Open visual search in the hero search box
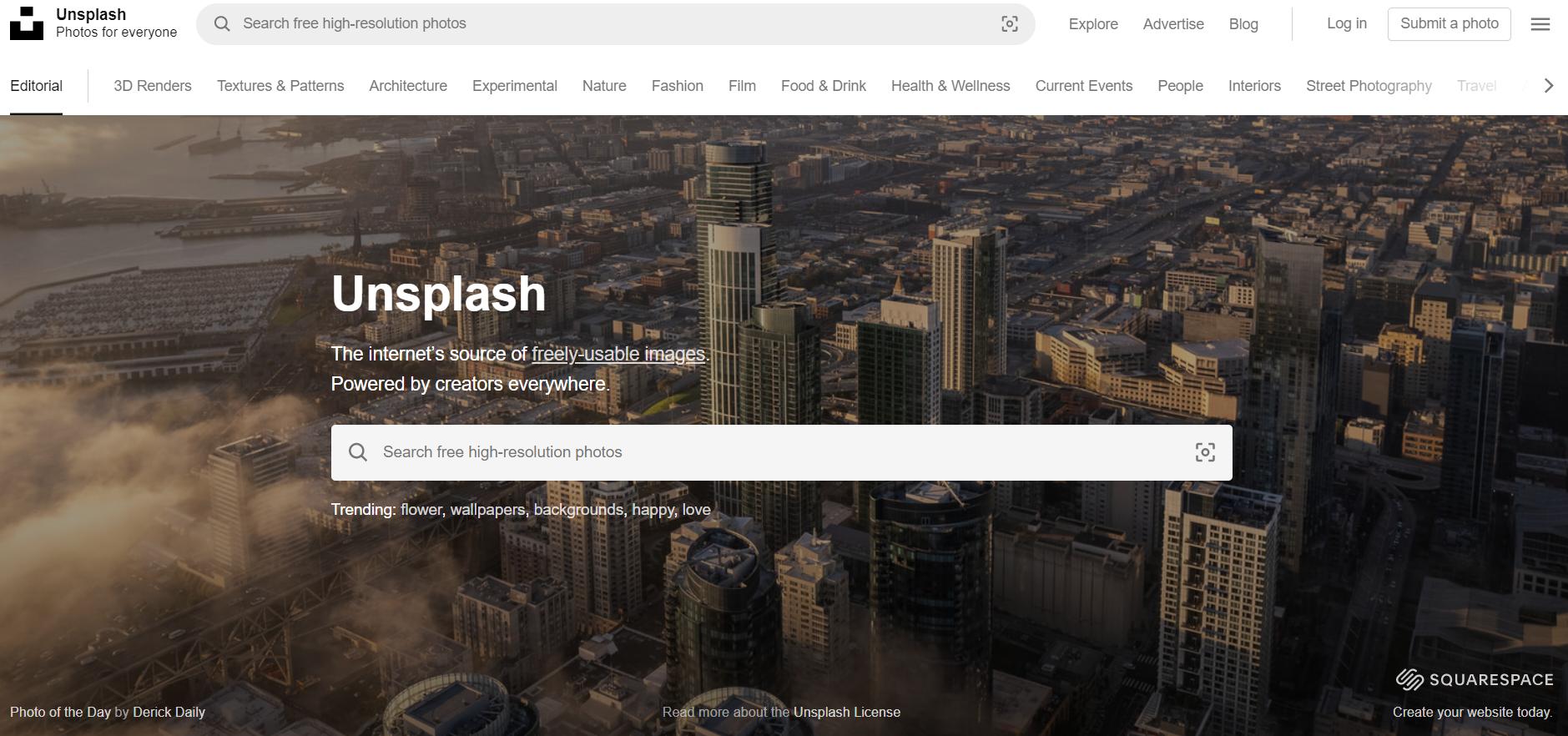 [x=1205, y=452]
